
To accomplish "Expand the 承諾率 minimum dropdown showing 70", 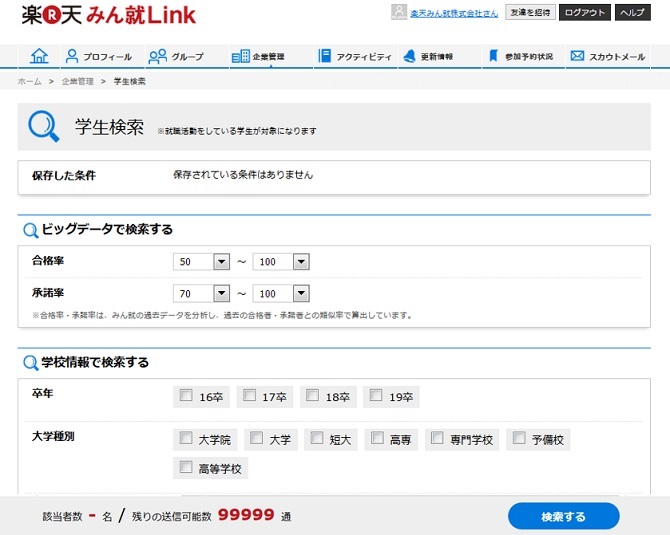I will pyautogui.click(x=222, y=294).
